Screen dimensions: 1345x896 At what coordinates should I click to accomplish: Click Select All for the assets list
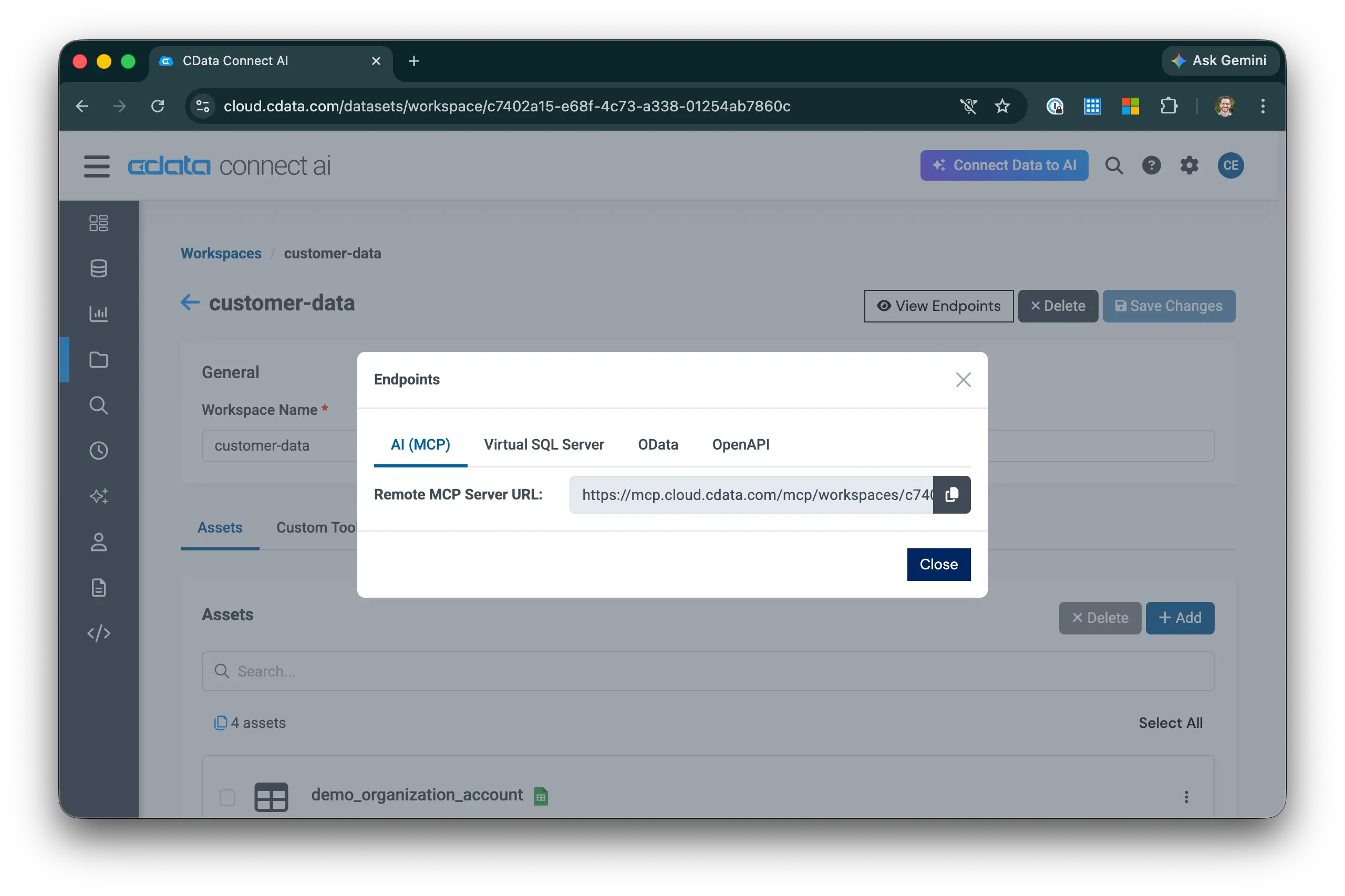[x=1170, y=722]
